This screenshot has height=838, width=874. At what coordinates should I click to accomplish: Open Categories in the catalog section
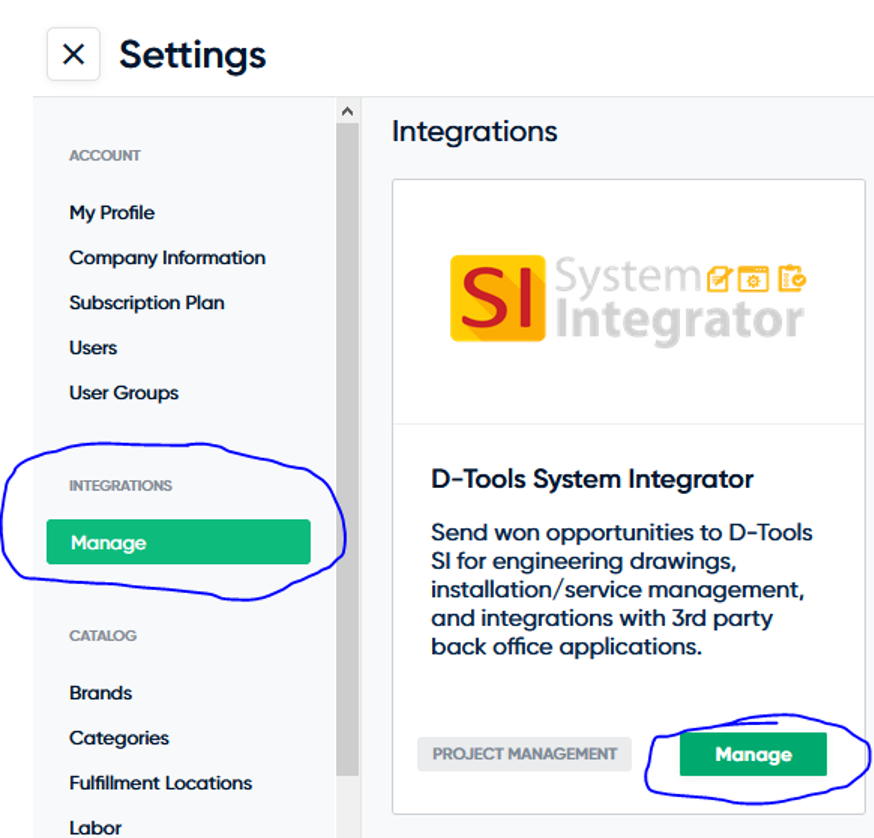click(x=119, y=738)
